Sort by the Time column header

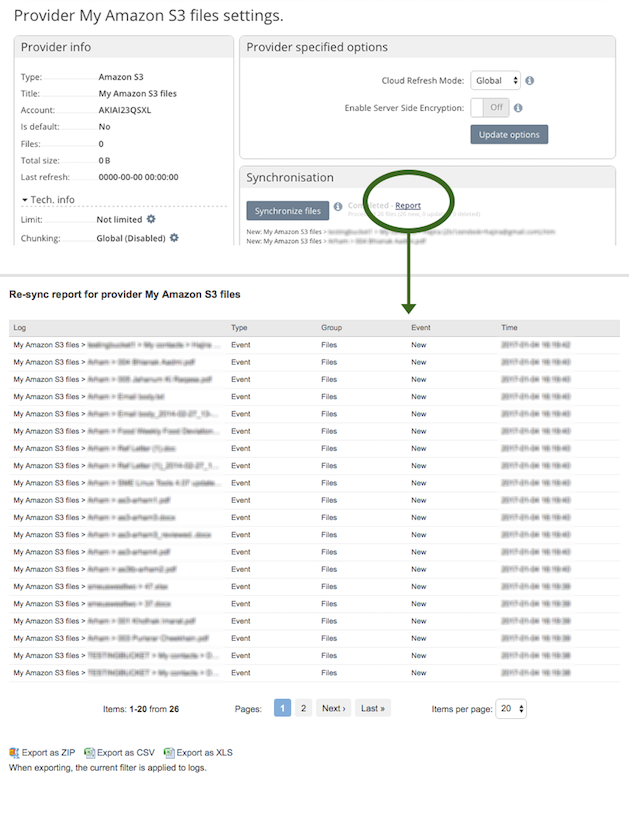(511, 328)
